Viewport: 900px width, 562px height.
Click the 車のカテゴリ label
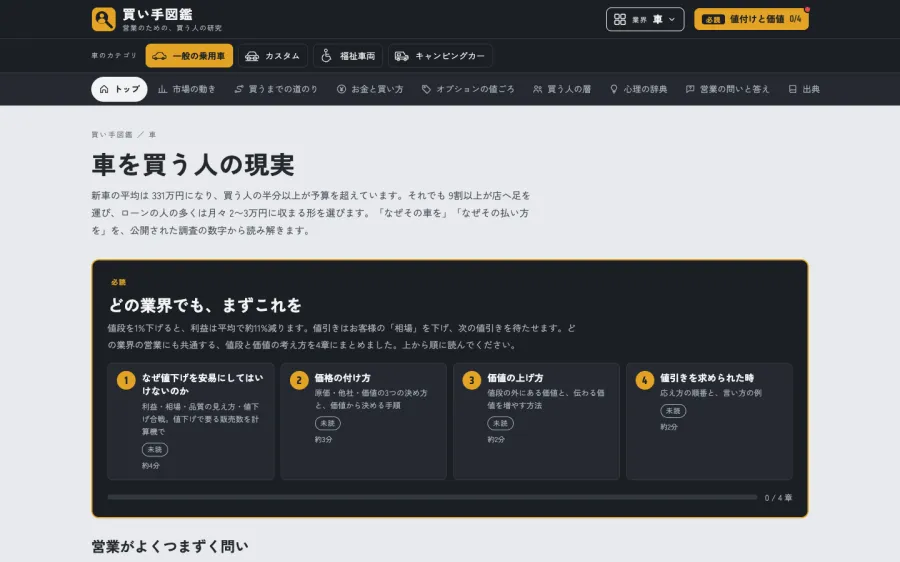click(114, 56)
